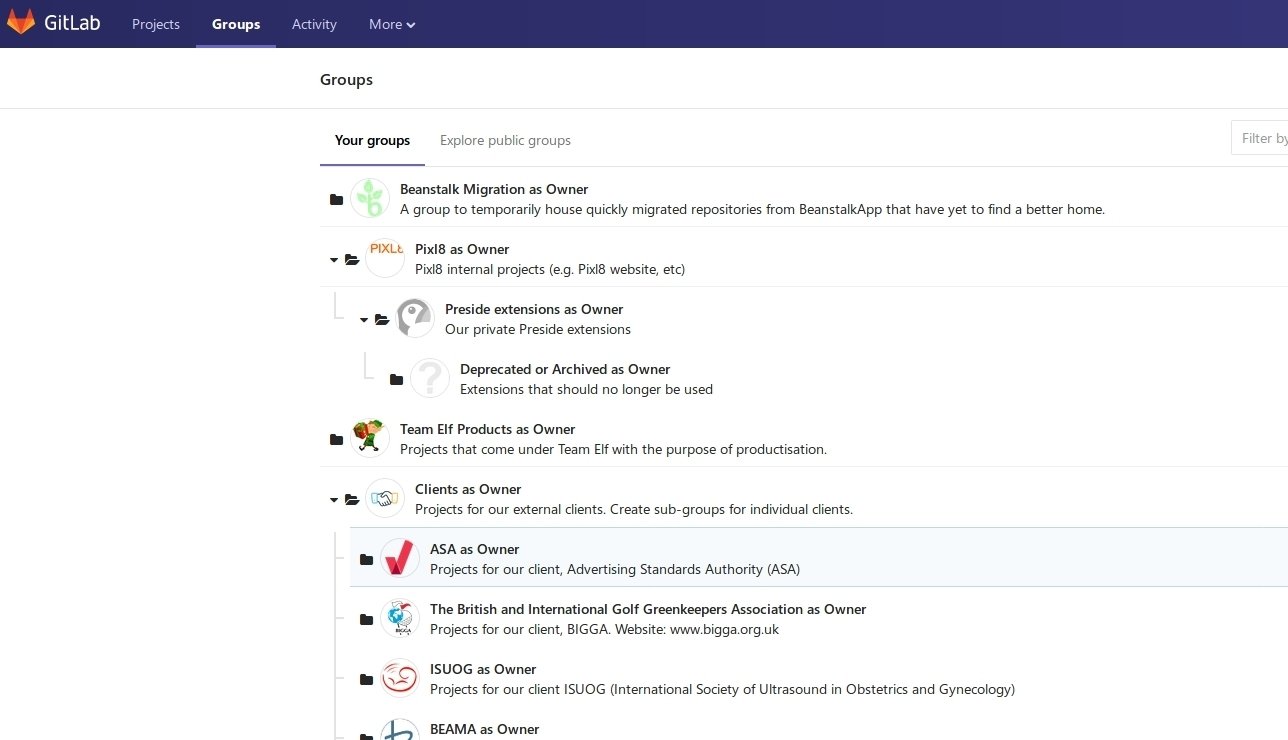This screenshot has height=740, width=1288.
Task: Click the BIGGA description with www.bigga.org.uk
Action: [604, 629]
